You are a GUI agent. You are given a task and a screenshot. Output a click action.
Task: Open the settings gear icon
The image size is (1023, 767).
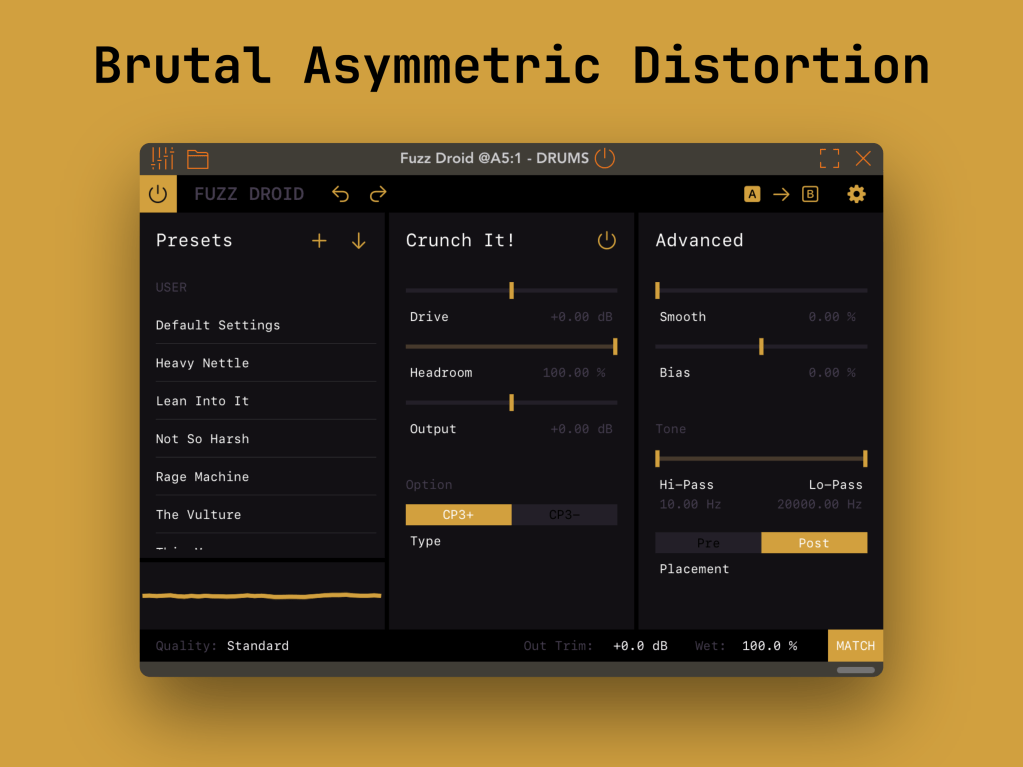click(856, 194)
